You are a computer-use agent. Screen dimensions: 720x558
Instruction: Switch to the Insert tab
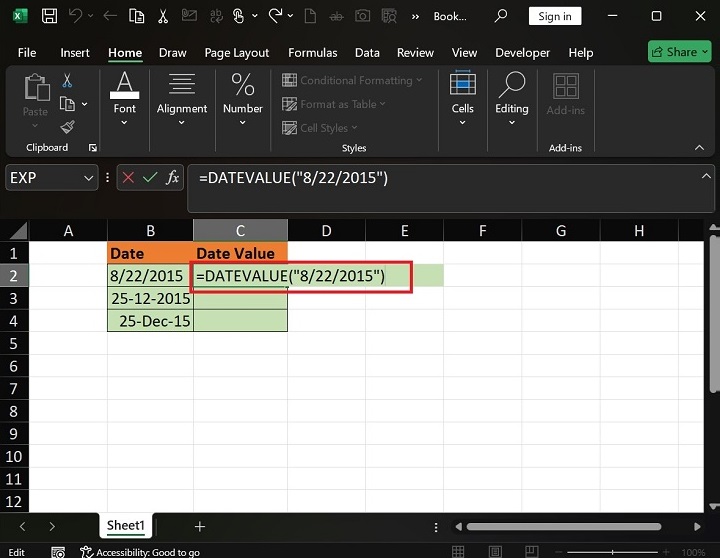[x=75, y=53]
